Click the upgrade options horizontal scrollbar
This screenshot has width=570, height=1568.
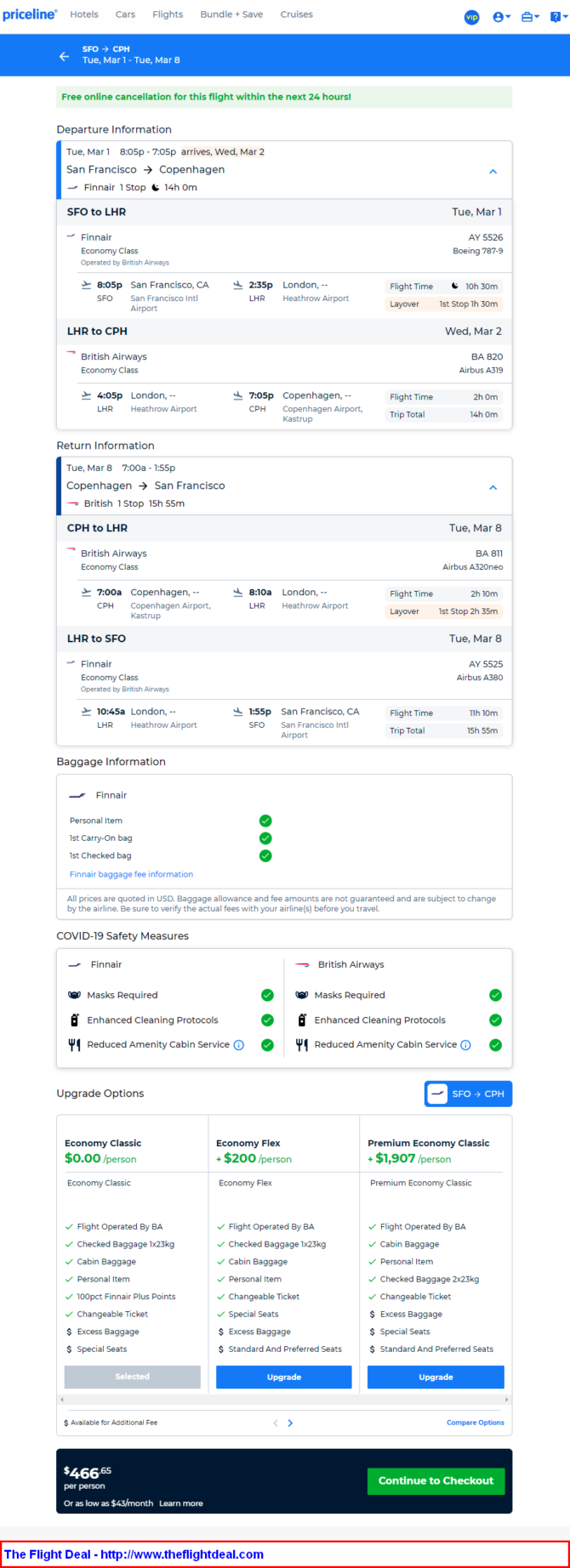click(284, 1399)
